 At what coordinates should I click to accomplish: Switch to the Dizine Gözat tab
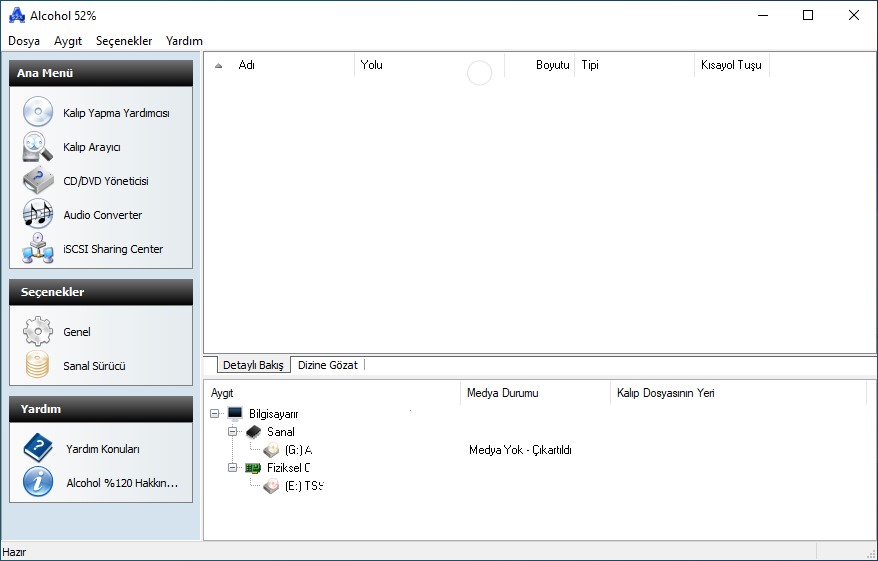[328, 365]
